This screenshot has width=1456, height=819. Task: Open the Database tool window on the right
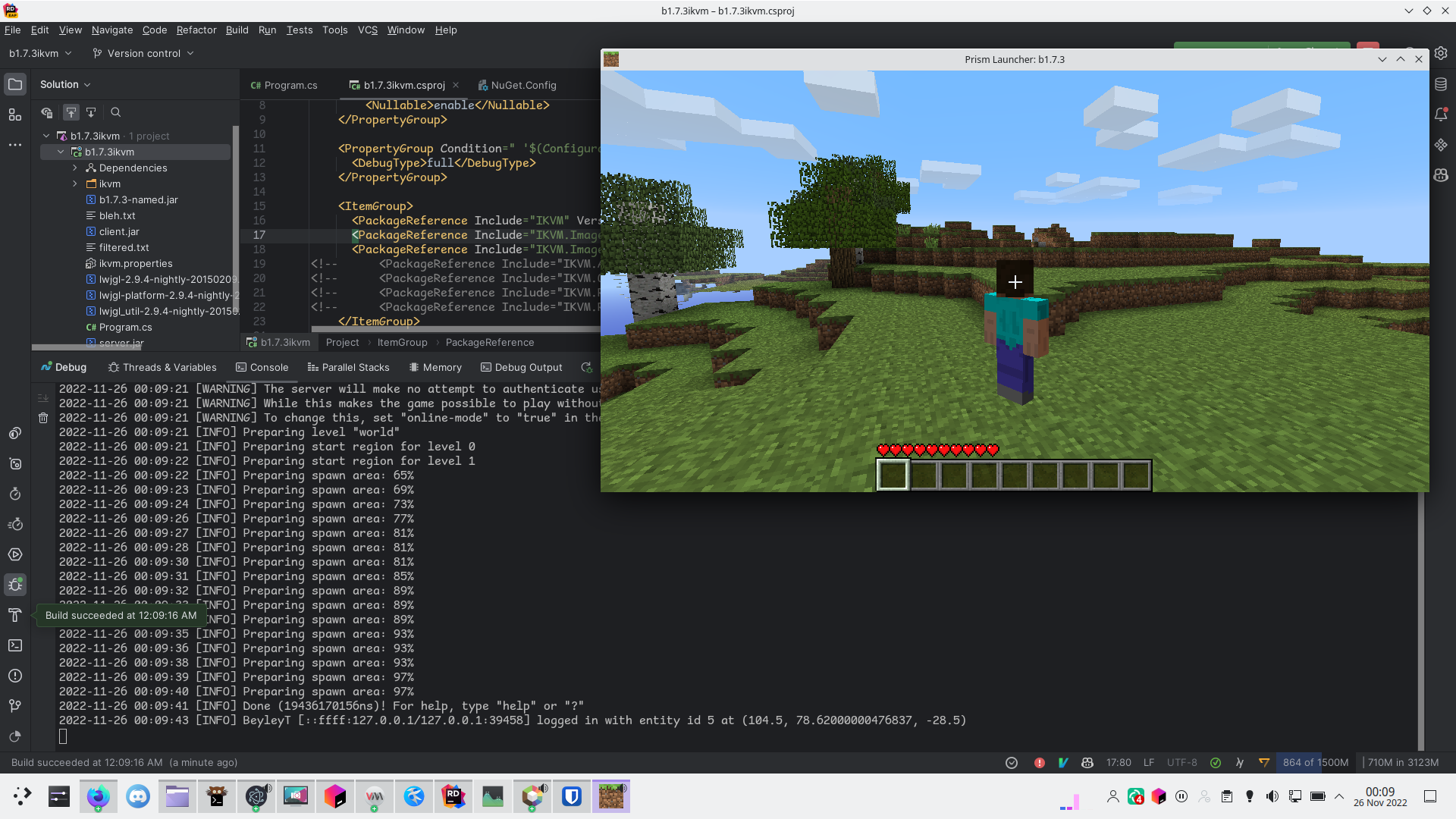1442,84
